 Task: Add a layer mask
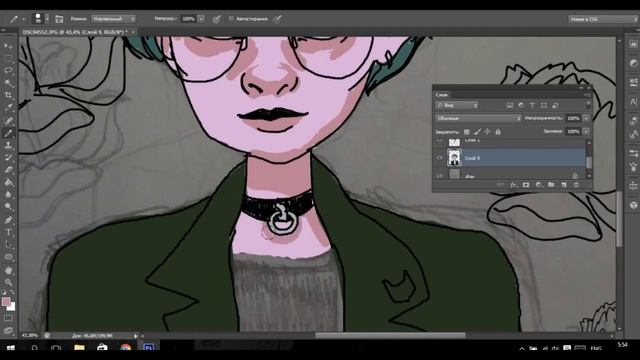pos(526,185)
